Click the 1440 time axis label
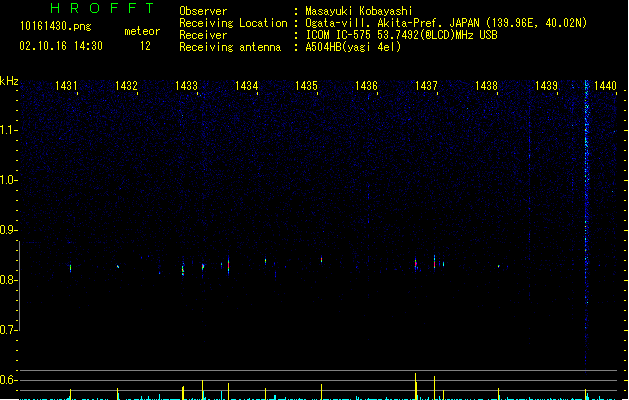This screenshot has width=629, height=400. [605, 86]
